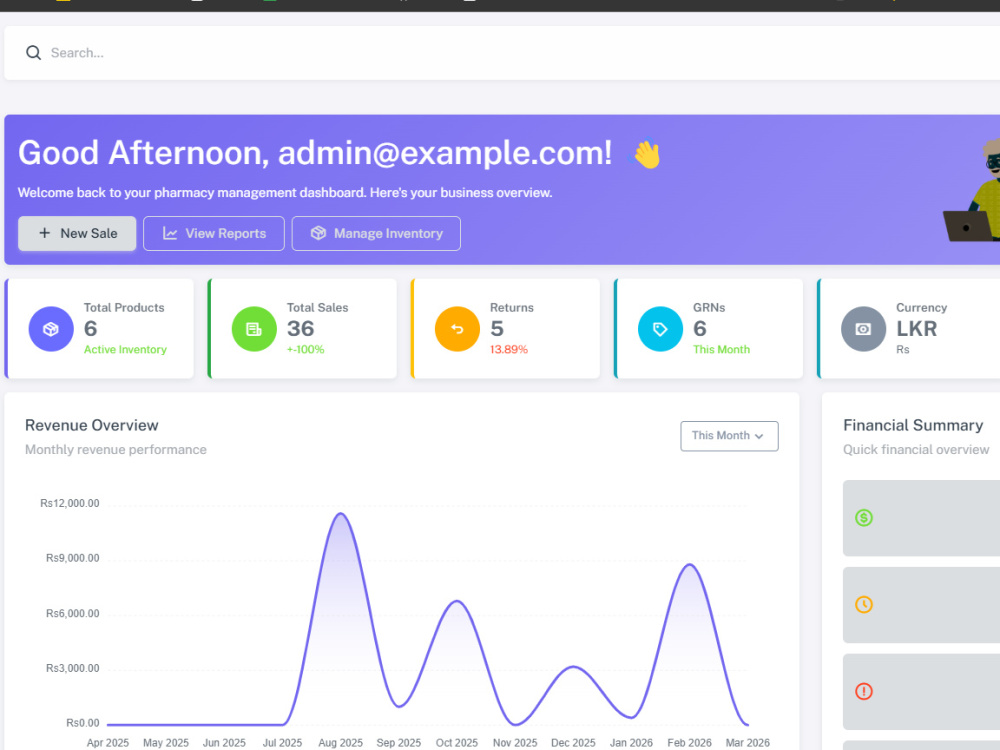Click the "+-100%" sales change text
The height and width of the screenshot is (750, 1000).
305,349
